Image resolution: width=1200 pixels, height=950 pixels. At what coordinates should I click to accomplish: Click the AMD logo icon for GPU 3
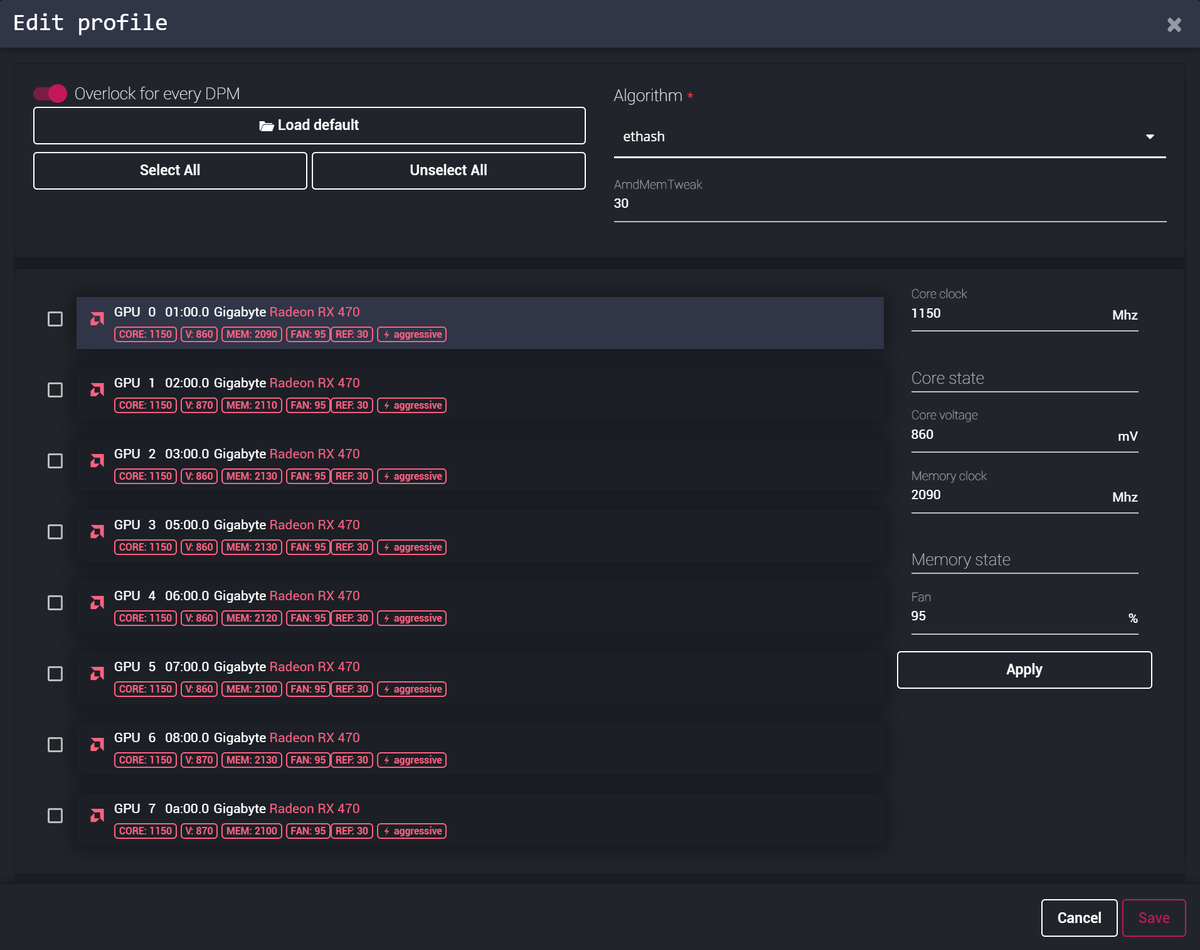point(97,532)
